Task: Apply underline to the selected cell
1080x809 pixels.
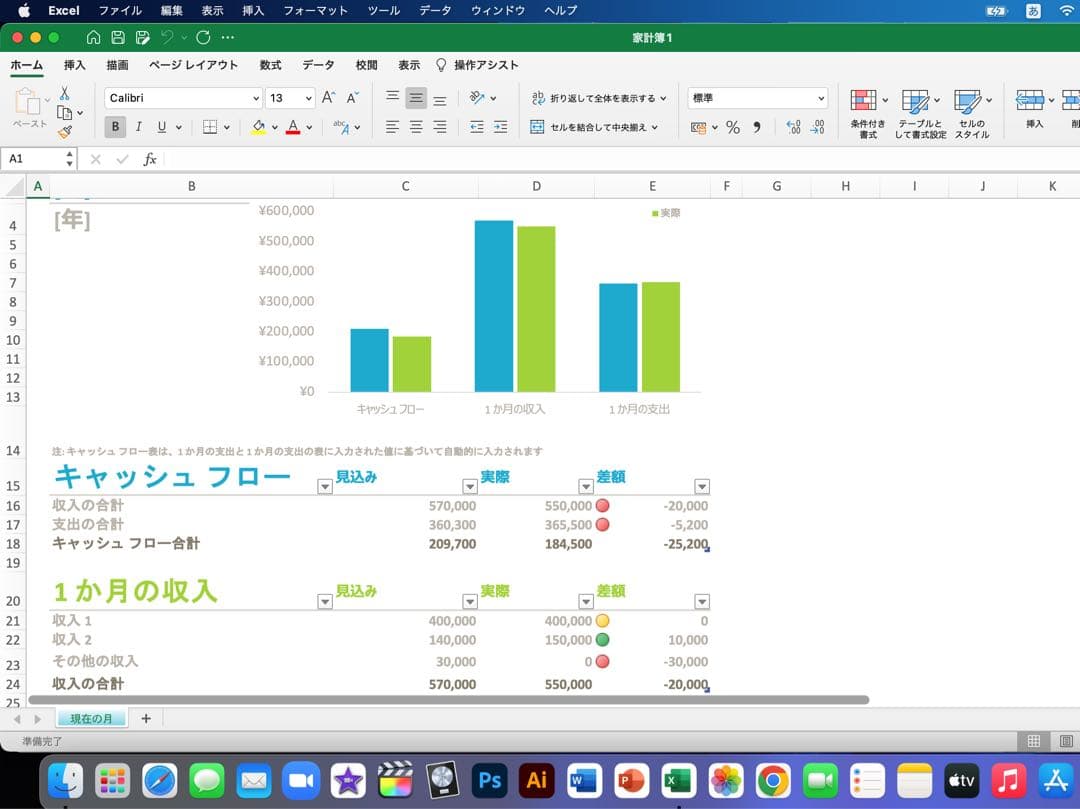Action: [160, 126]
